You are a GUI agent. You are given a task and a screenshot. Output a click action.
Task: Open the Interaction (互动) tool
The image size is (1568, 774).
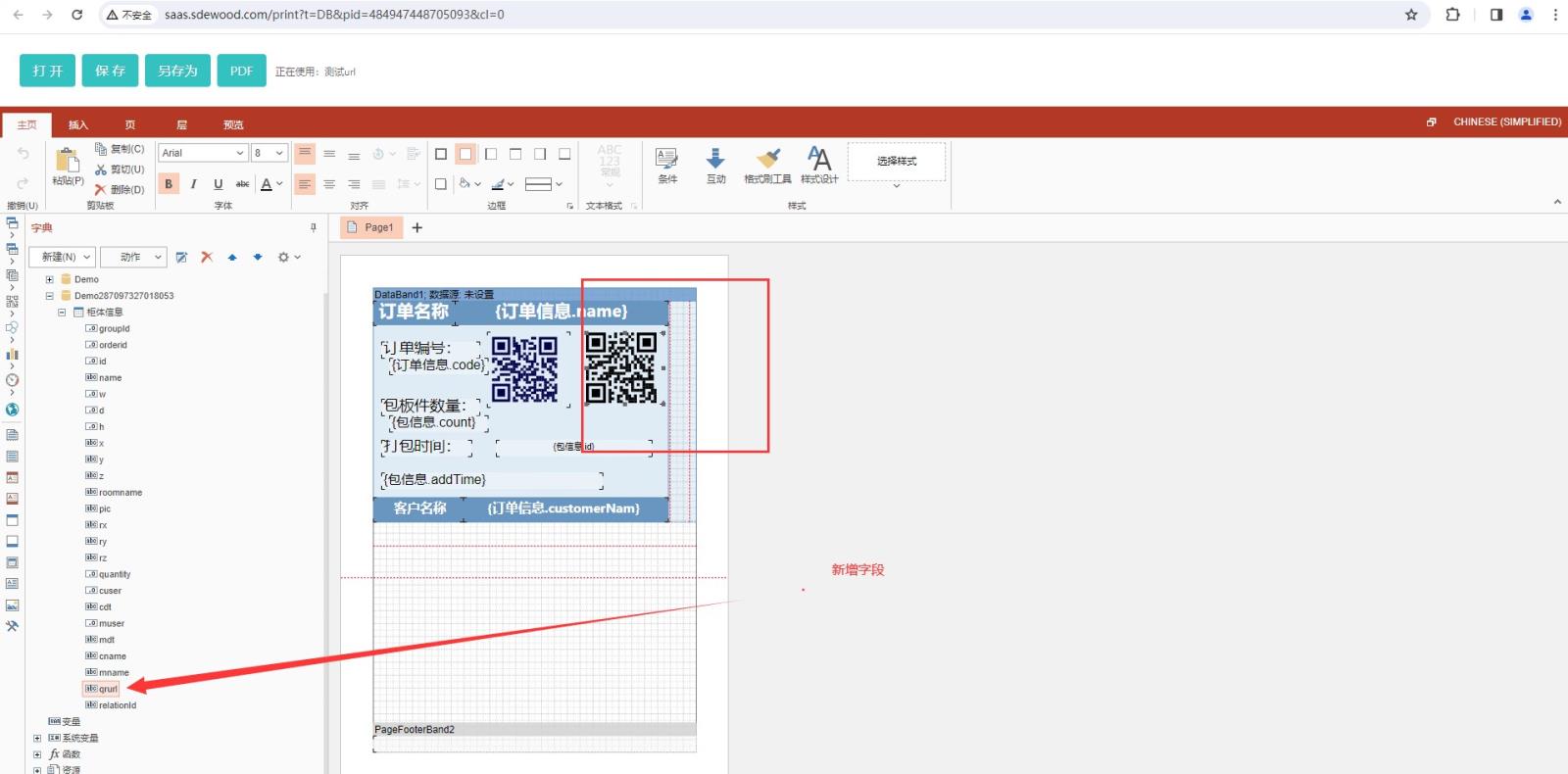716,166
